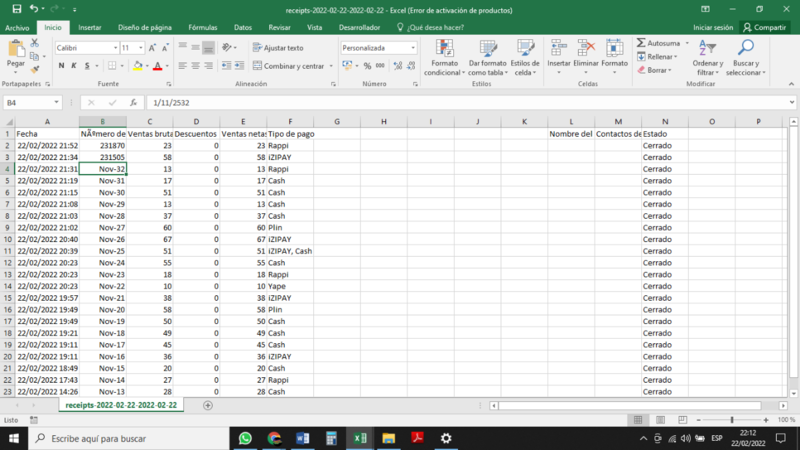The height and width of the screenshot is (450, 800).
Task: Click the Name Box showing B4
Action: (x=30, y=102)
